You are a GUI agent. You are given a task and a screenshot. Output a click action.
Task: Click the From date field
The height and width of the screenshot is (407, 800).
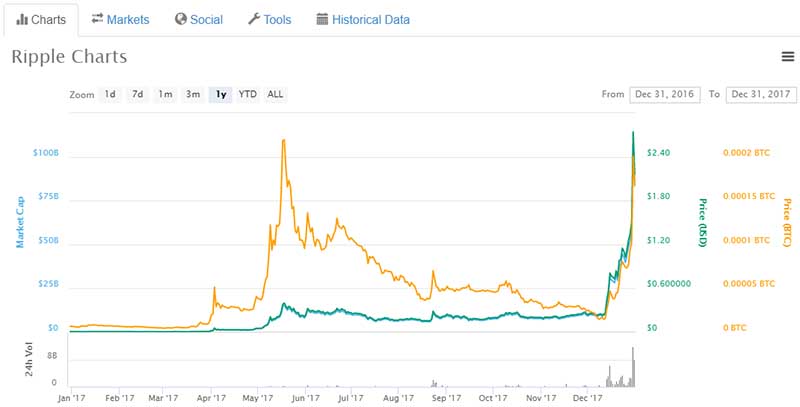665,95
